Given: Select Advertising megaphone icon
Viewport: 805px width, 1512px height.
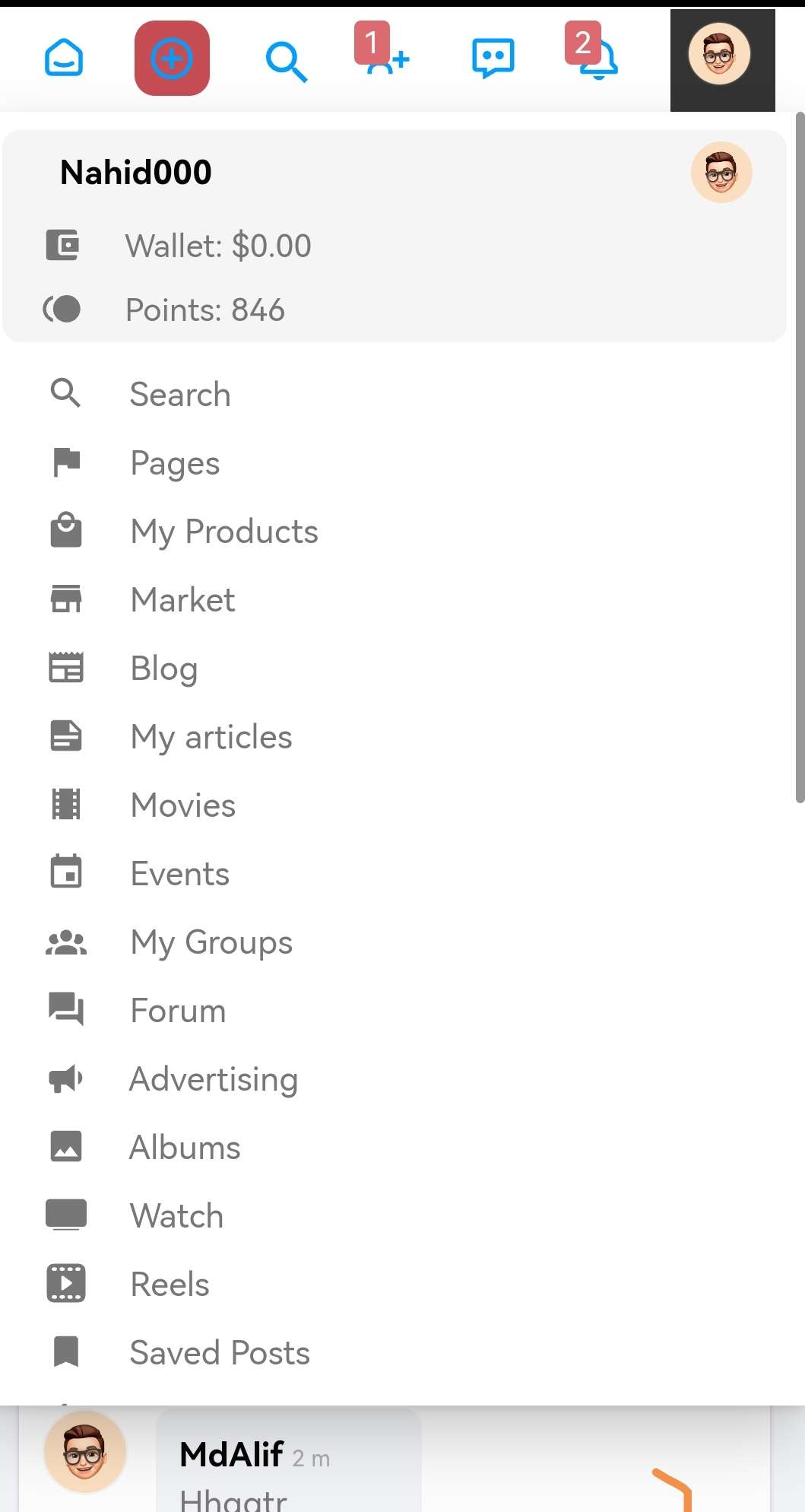Looking at the screenshot, I should [x=66, y=1078].
